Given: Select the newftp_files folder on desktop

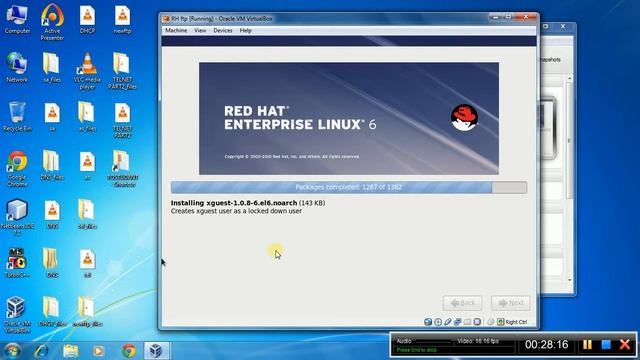Looking at the screenshot, I should click(87, 312).
